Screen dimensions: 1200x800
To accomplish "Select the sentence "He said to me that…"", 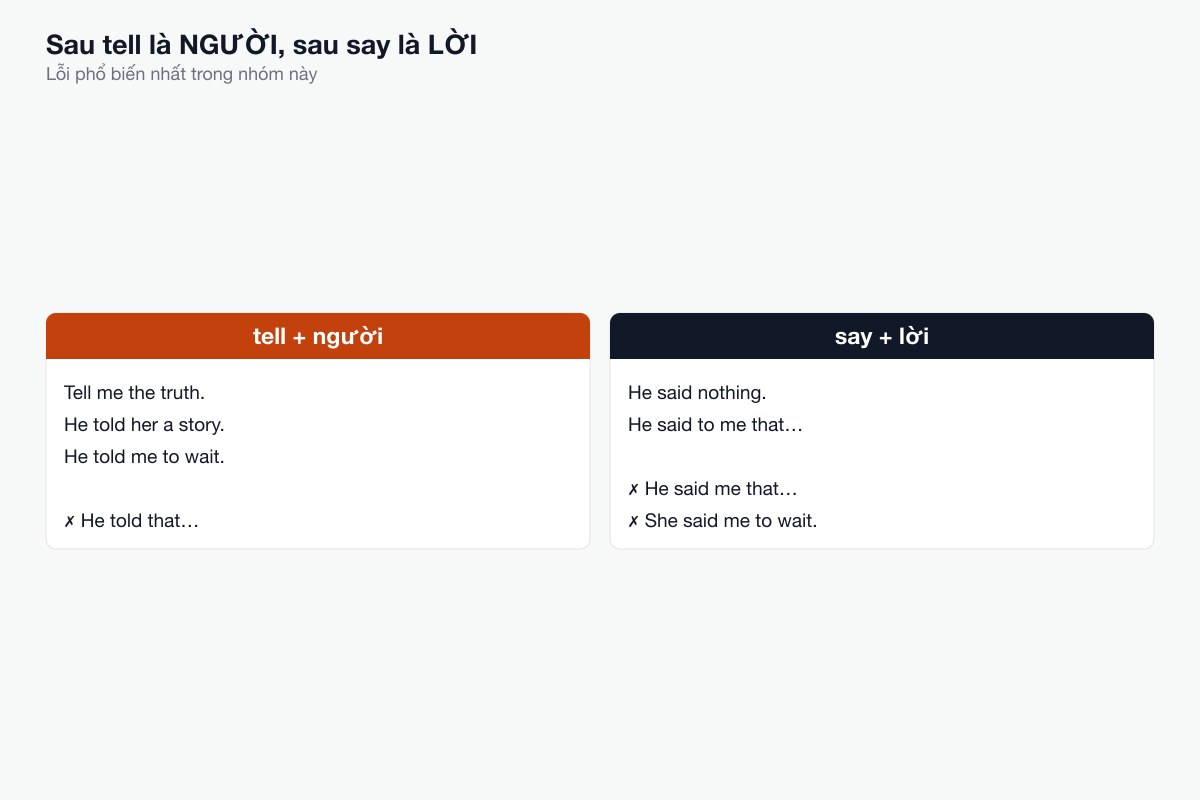I will tap(715, 425).
